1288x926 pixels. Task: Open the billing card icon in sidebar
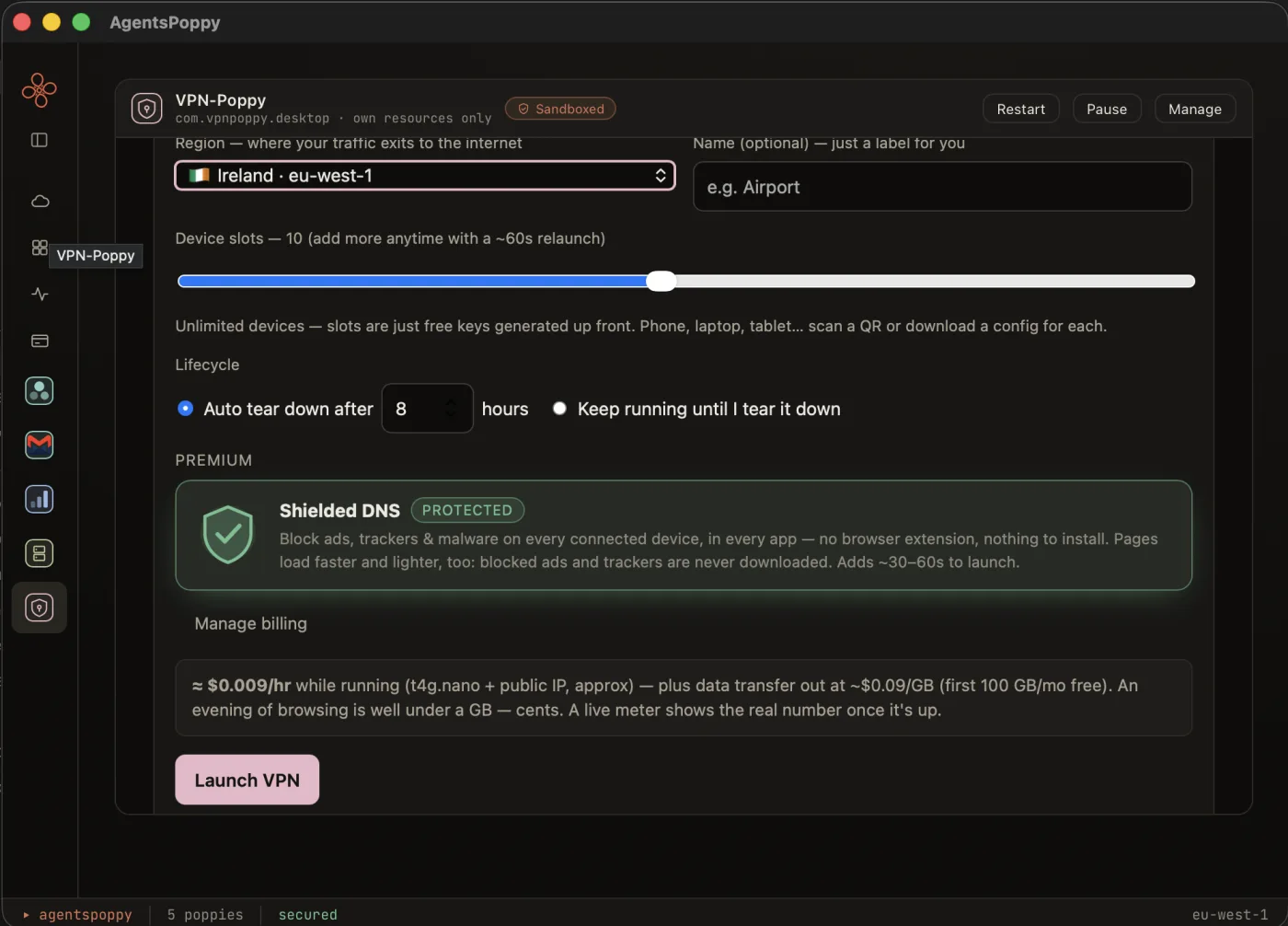point(40,341)
